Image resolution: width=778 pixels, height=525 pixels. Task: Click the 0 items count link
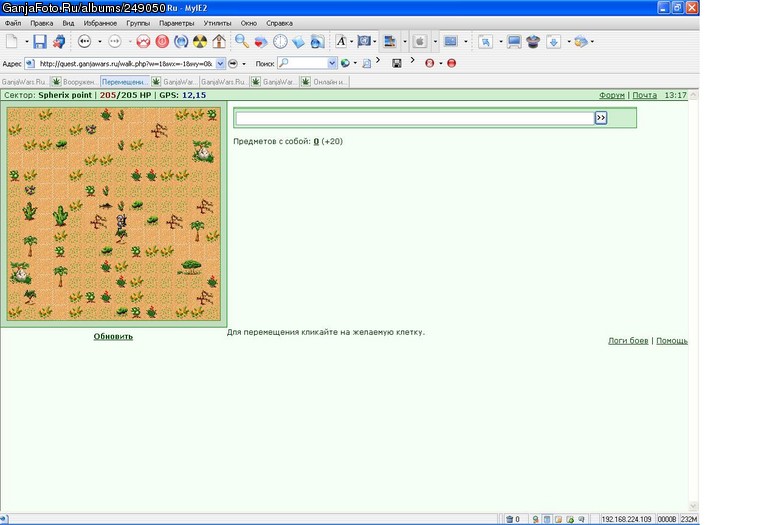316,141
